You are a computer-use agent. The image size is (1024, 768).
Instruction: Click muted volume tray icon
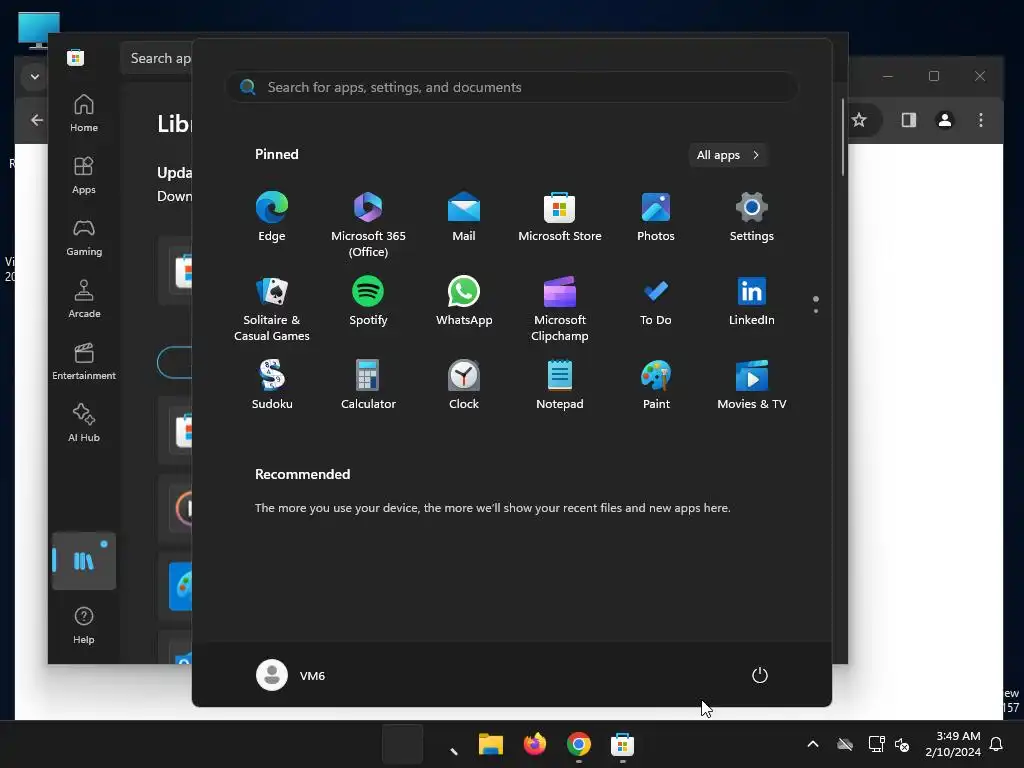click(x=903, y=744)
